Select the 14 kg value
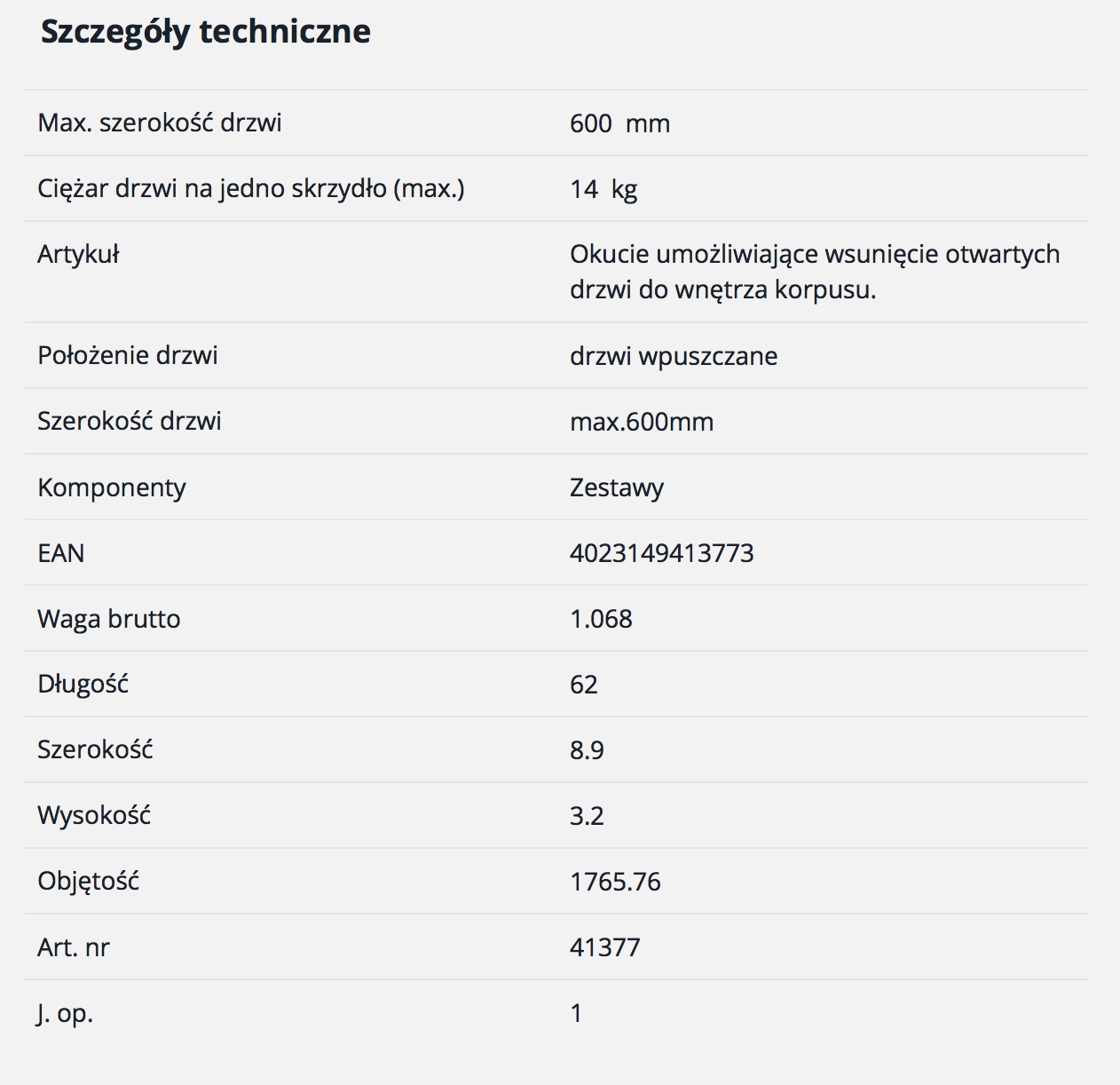The height and width of the screenshot is (1085, 1120). tap(603, 189)
